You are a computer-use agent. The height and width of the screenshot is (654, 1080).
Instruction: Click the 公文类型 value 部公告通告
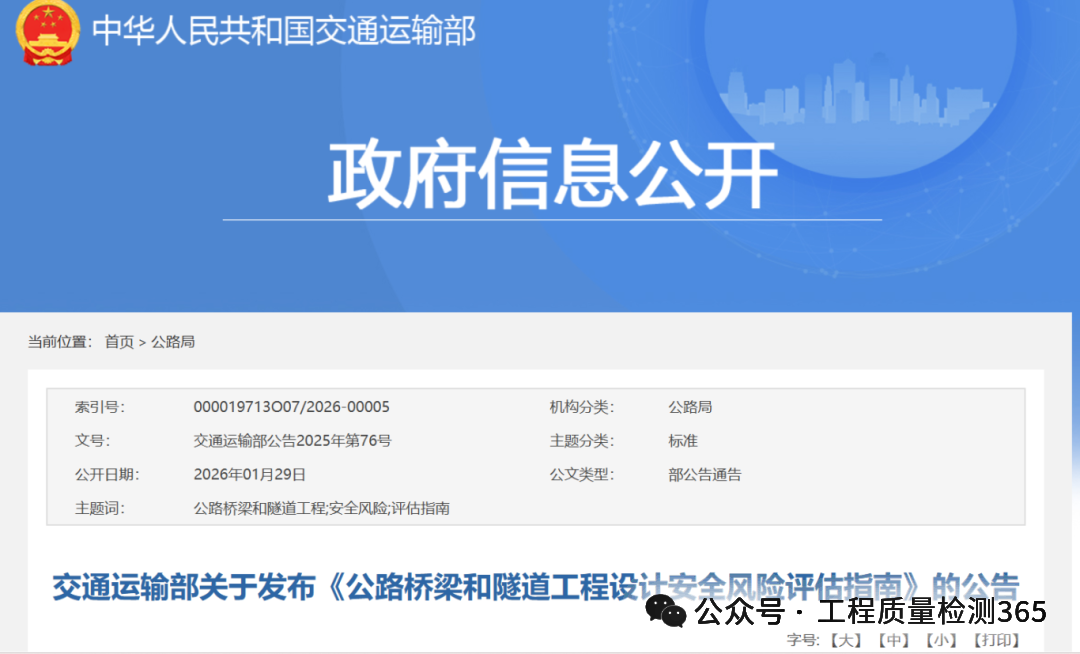point(705,474)
